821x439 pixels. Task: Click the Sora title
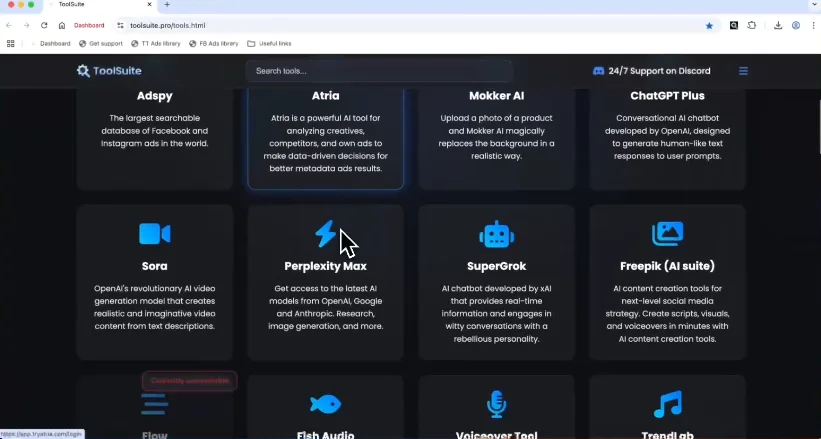pos(154,266)
